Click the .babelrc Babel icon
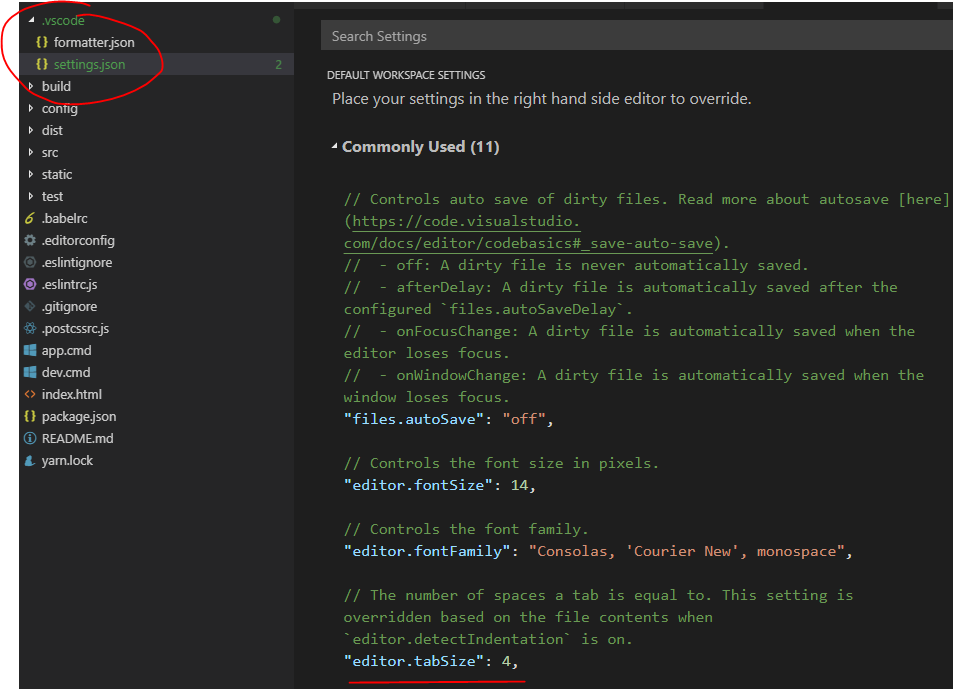The height and width of the screenshot is (689, 953). 28,218
